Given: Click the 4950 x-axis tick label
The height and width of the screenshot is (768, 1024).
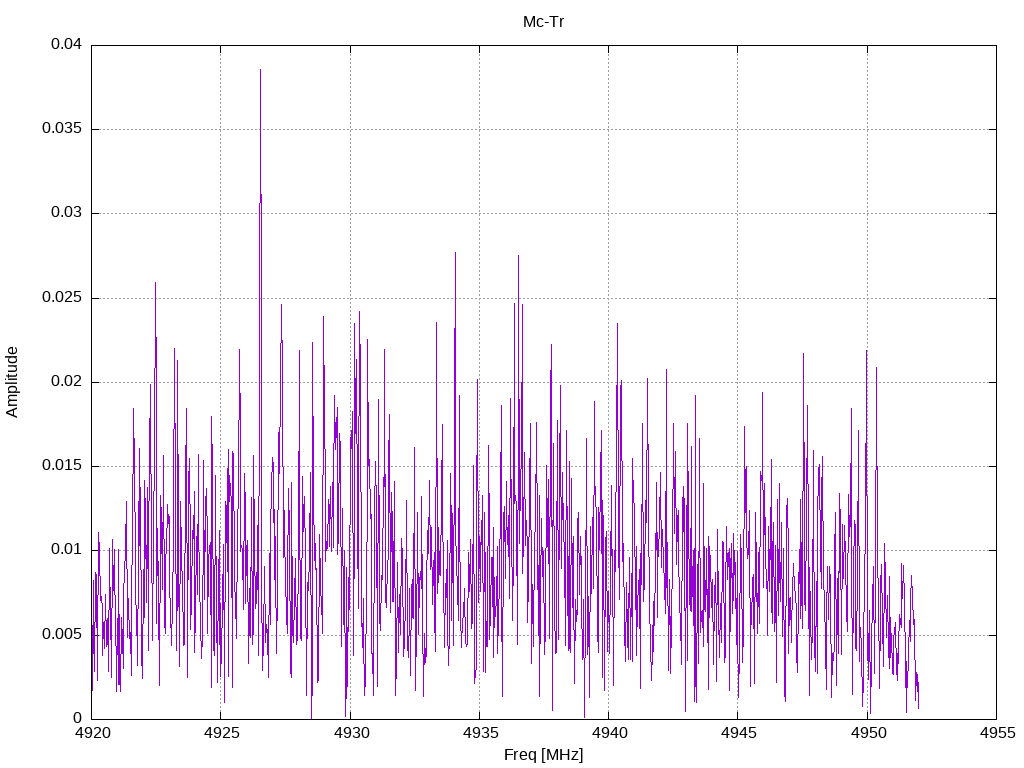Looking at the screenshot, I should point(867,733).
